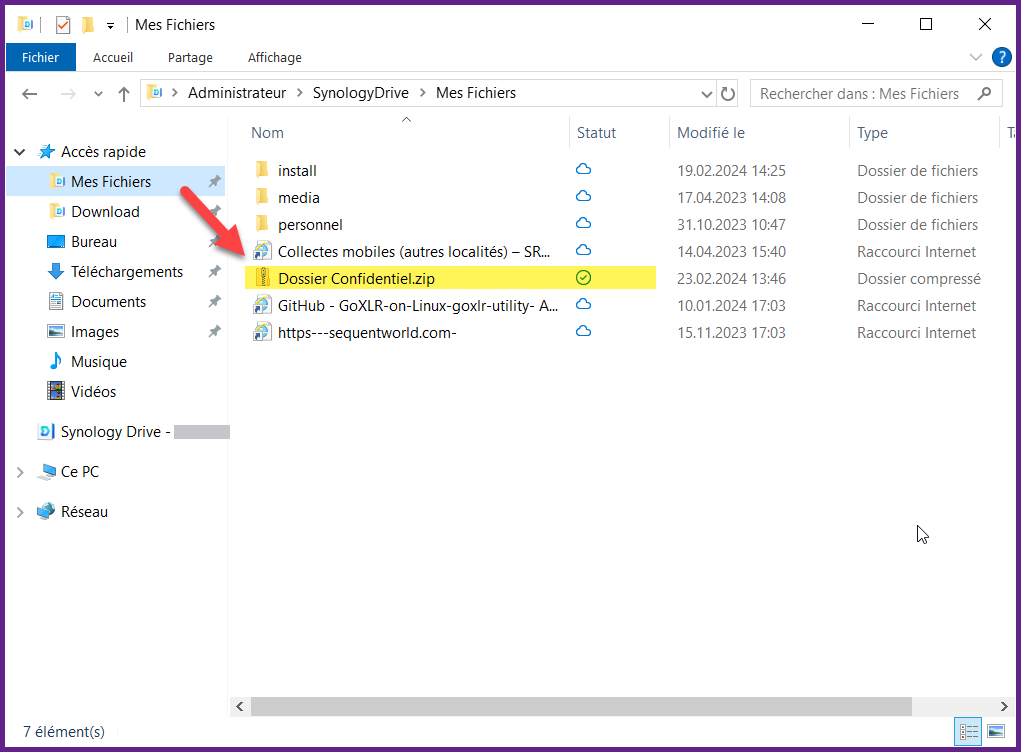
Task: Open the address bar history dropdown
Action: coord(707,94)
